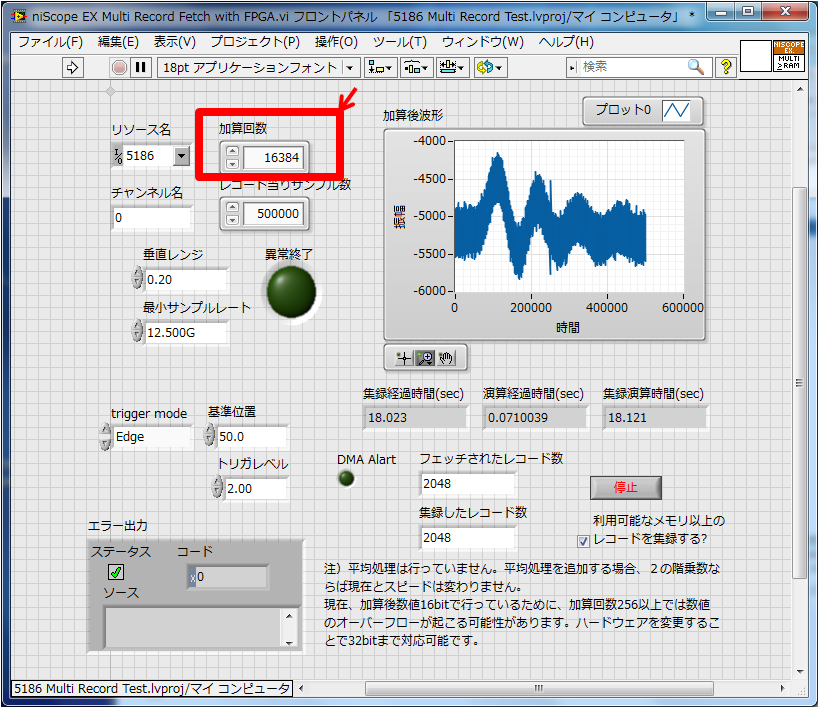
Task: Click the LabVIEW icon in title bar
Action: tap(19, 17)
